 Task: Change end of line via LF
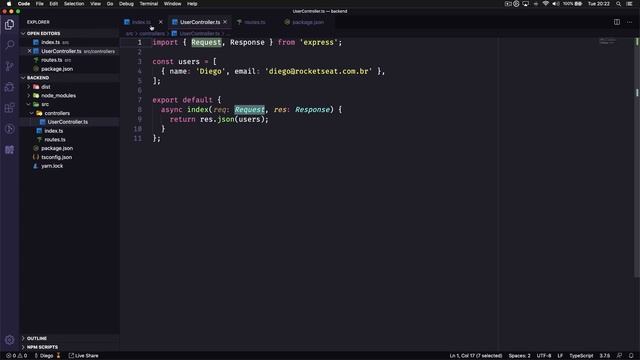(x=560, y=356)
